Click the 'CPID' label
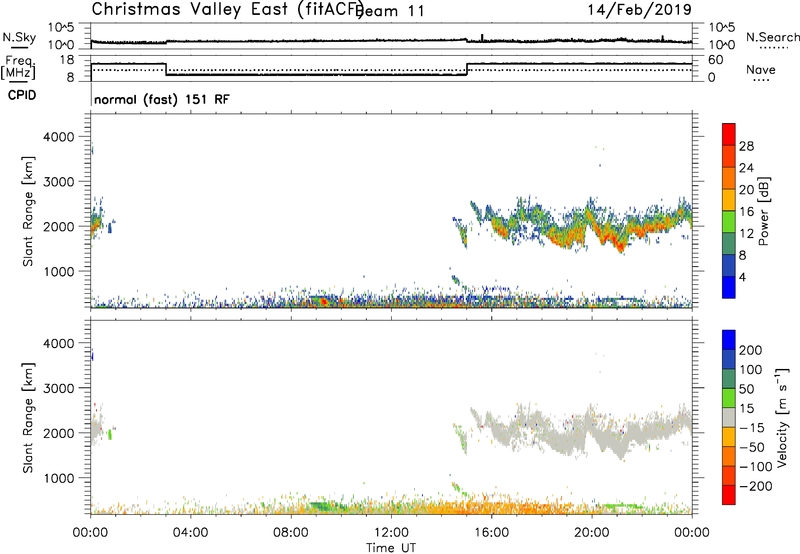 tap(22, 95)
